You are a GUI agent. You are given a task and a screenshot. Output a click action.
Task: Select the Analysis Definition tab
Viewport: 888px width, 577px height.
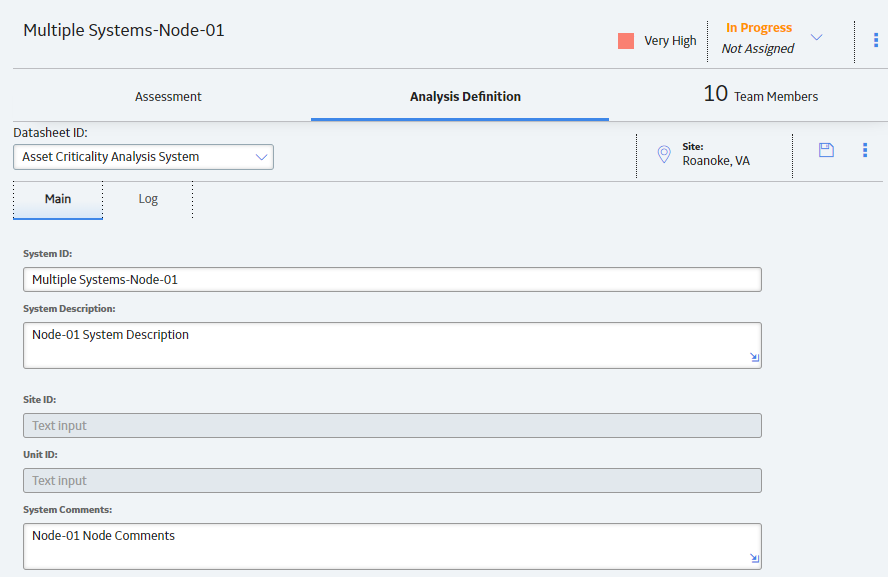click(x=466, y=97)
